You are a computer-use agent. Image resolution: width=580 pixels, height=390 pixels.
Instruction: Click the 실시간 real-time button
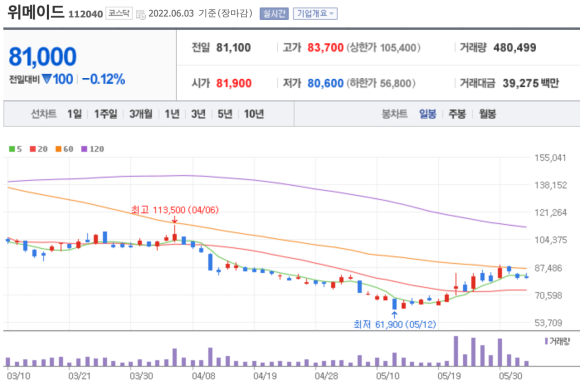click(274, 14)
